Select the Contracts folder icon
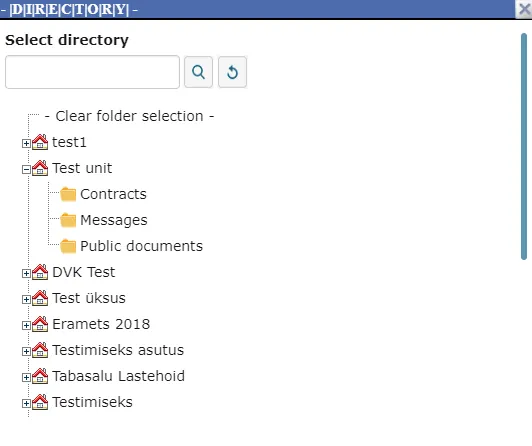The image size is (532, 446). tap(68, 194)
